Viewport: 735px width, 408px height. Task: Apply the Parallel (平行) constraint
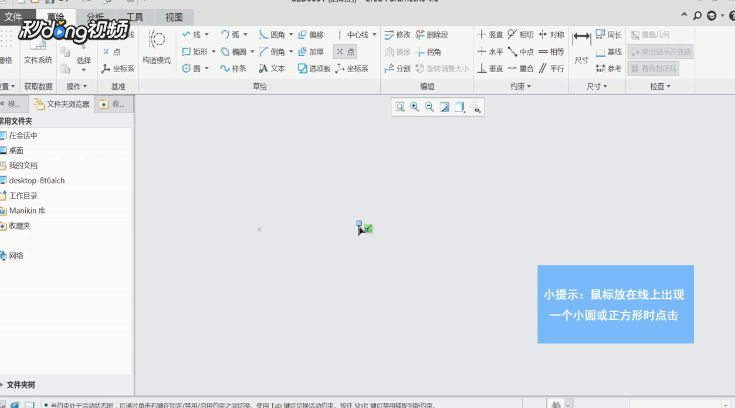coord(552,68)
